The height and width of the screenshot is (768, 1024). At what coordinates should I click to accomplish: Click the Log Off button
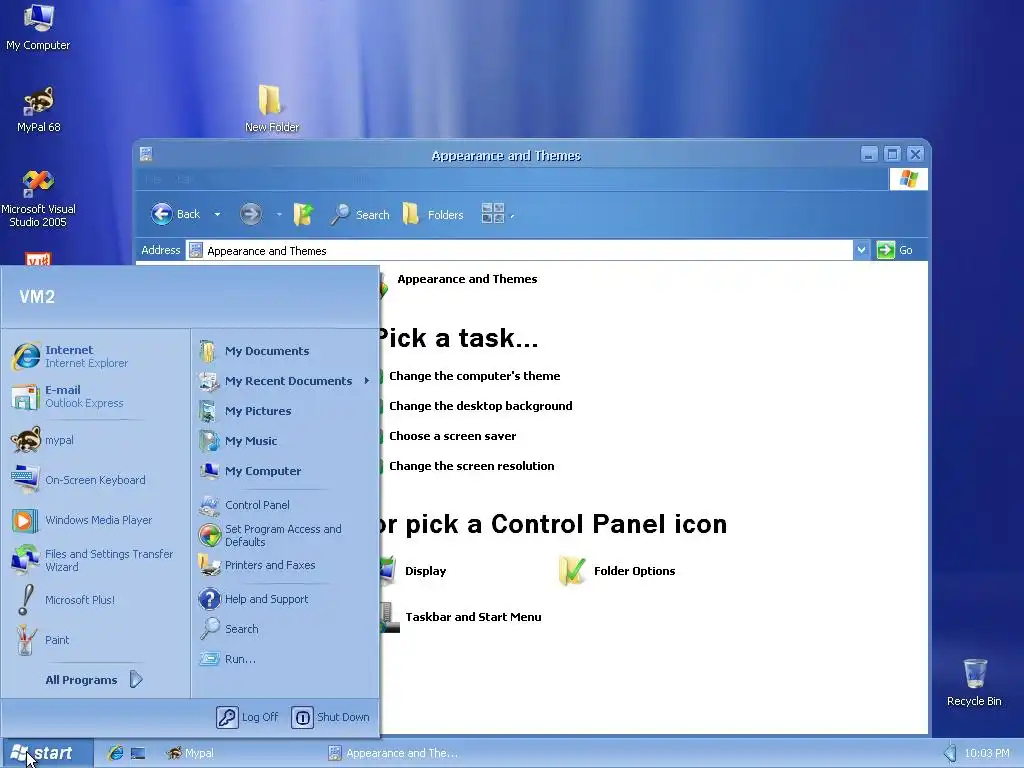click(248, 717)
